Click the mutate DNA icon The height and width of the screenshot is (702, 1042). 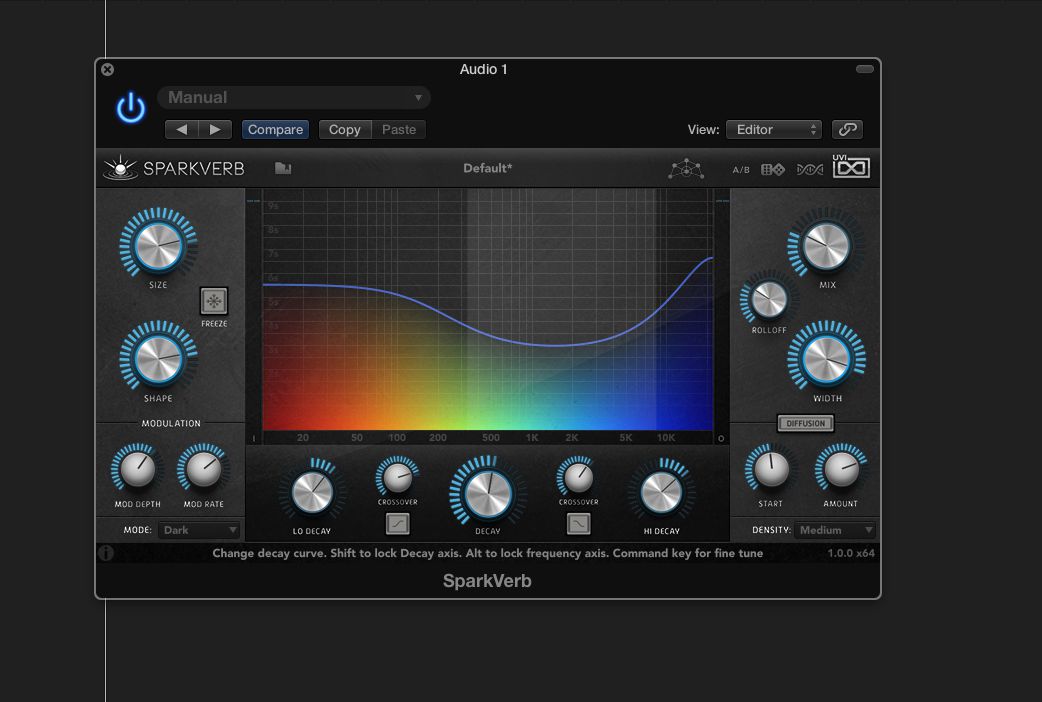click(809, 170)
